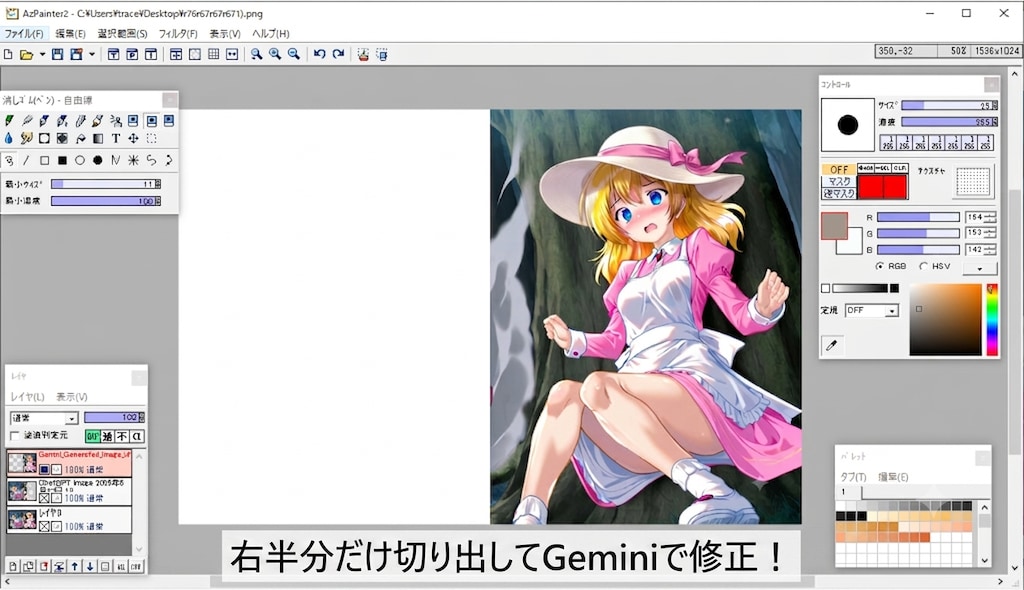
Task: Click inside the R color slider
Action: click(918, 217)
